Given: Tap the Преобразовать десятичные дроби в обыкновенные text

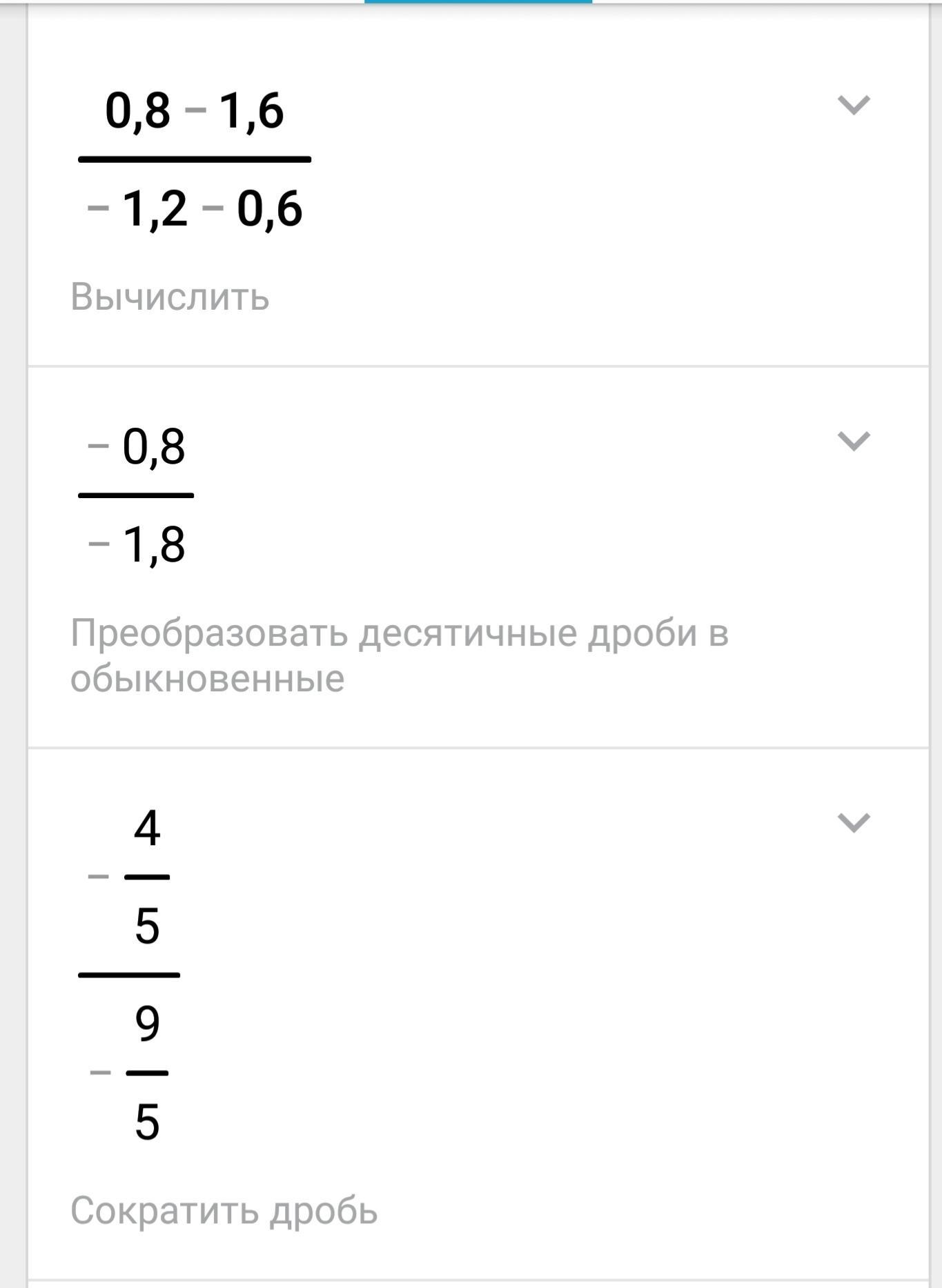Looking at the screenshot, I should click(x=399, y=655).
